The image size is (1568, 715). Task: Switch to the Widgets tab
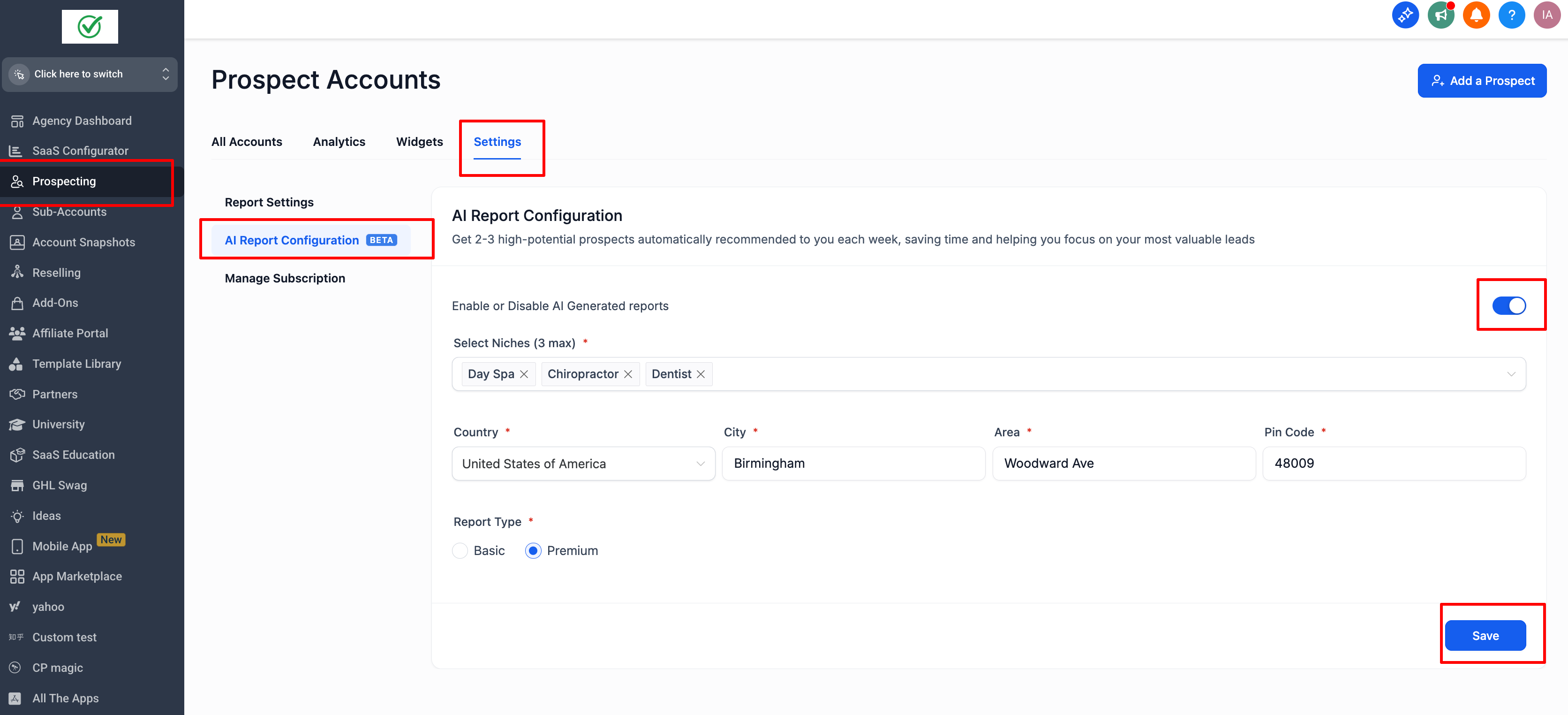pyautogui.click(x=419, y=142)
